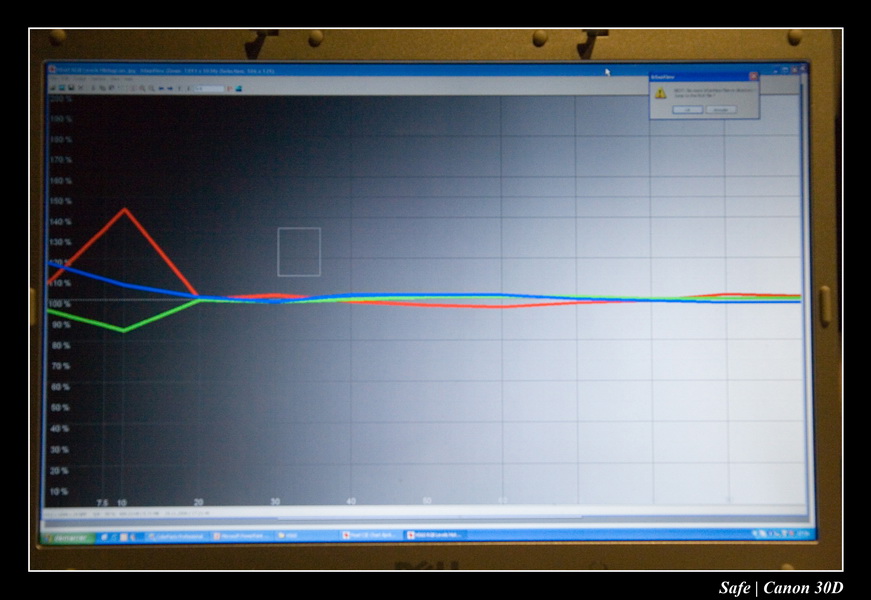
Task: Go to previous file with left arrow icon
Action: [x=161, y=88]
